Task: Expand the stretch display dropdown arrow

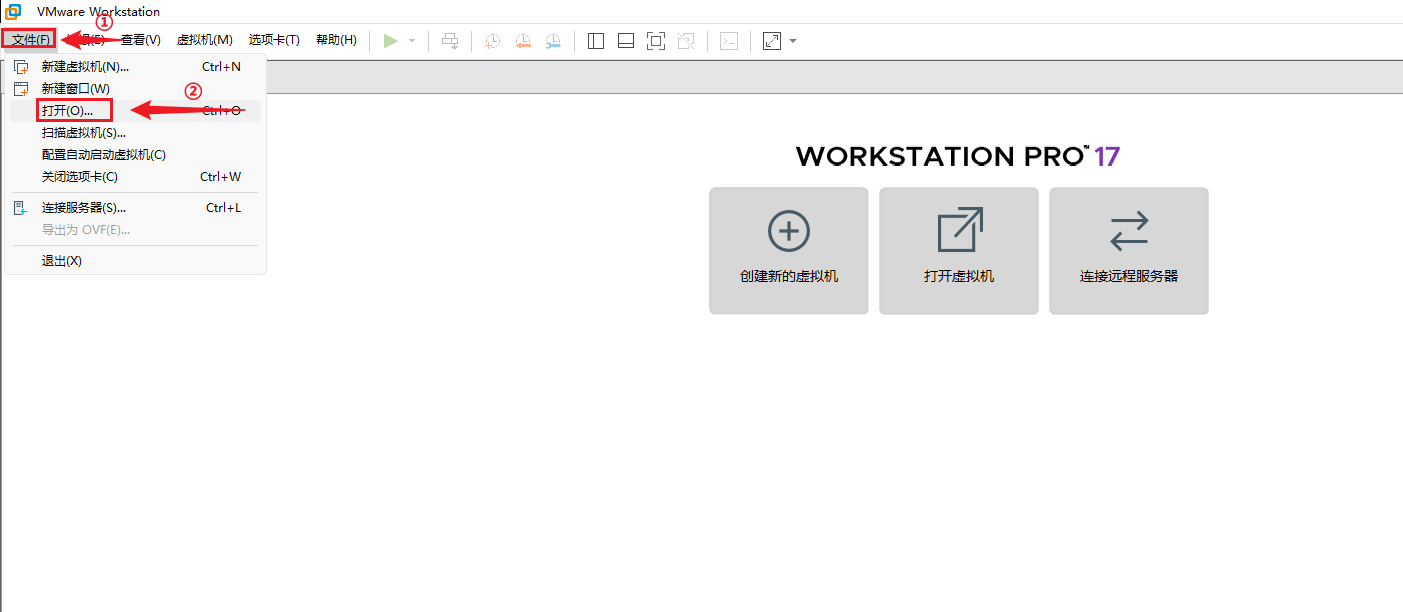Action: [793, 41]
